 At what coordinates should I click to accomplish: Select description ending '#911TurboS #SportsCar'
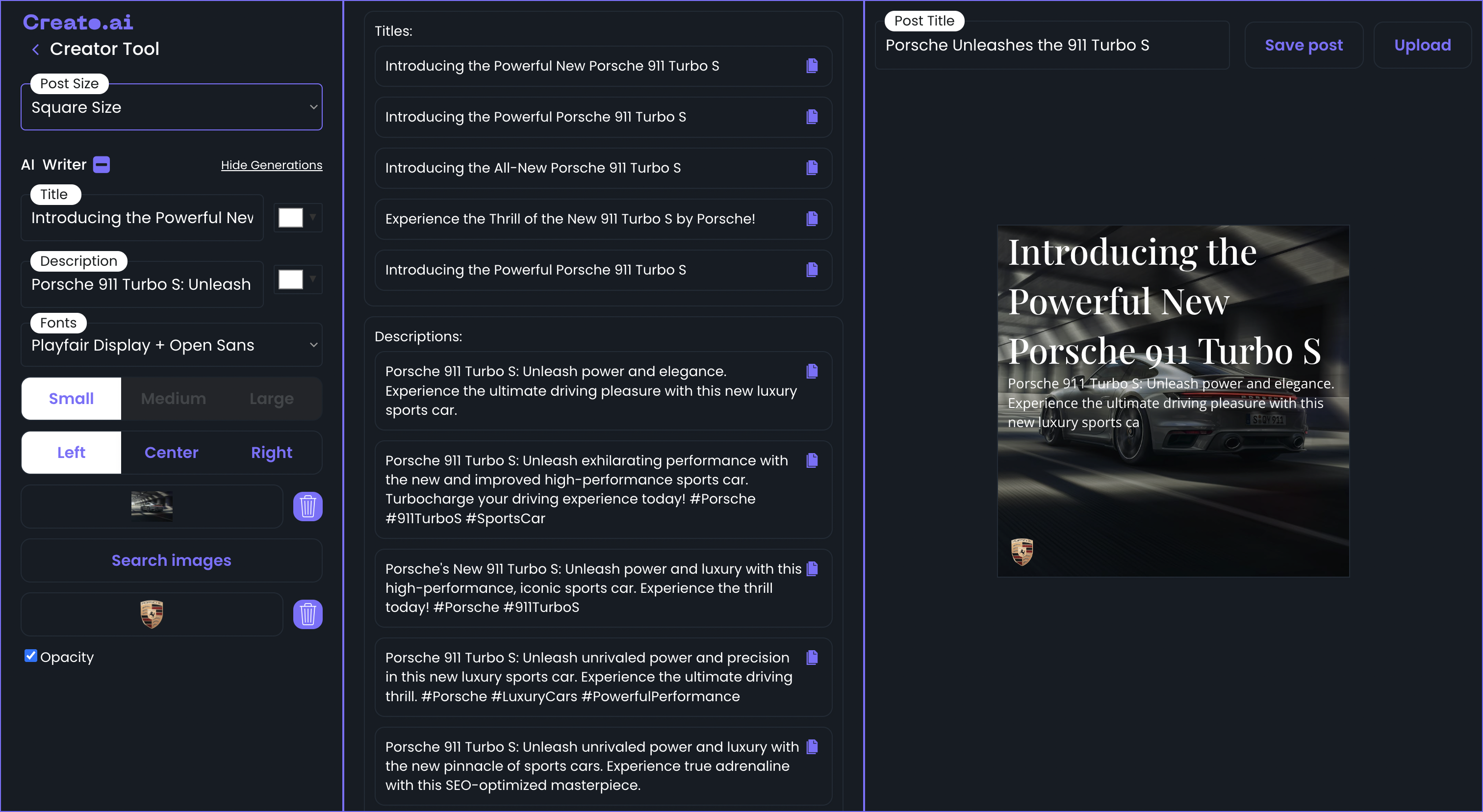pyautogui.click(x=603, y=490)
